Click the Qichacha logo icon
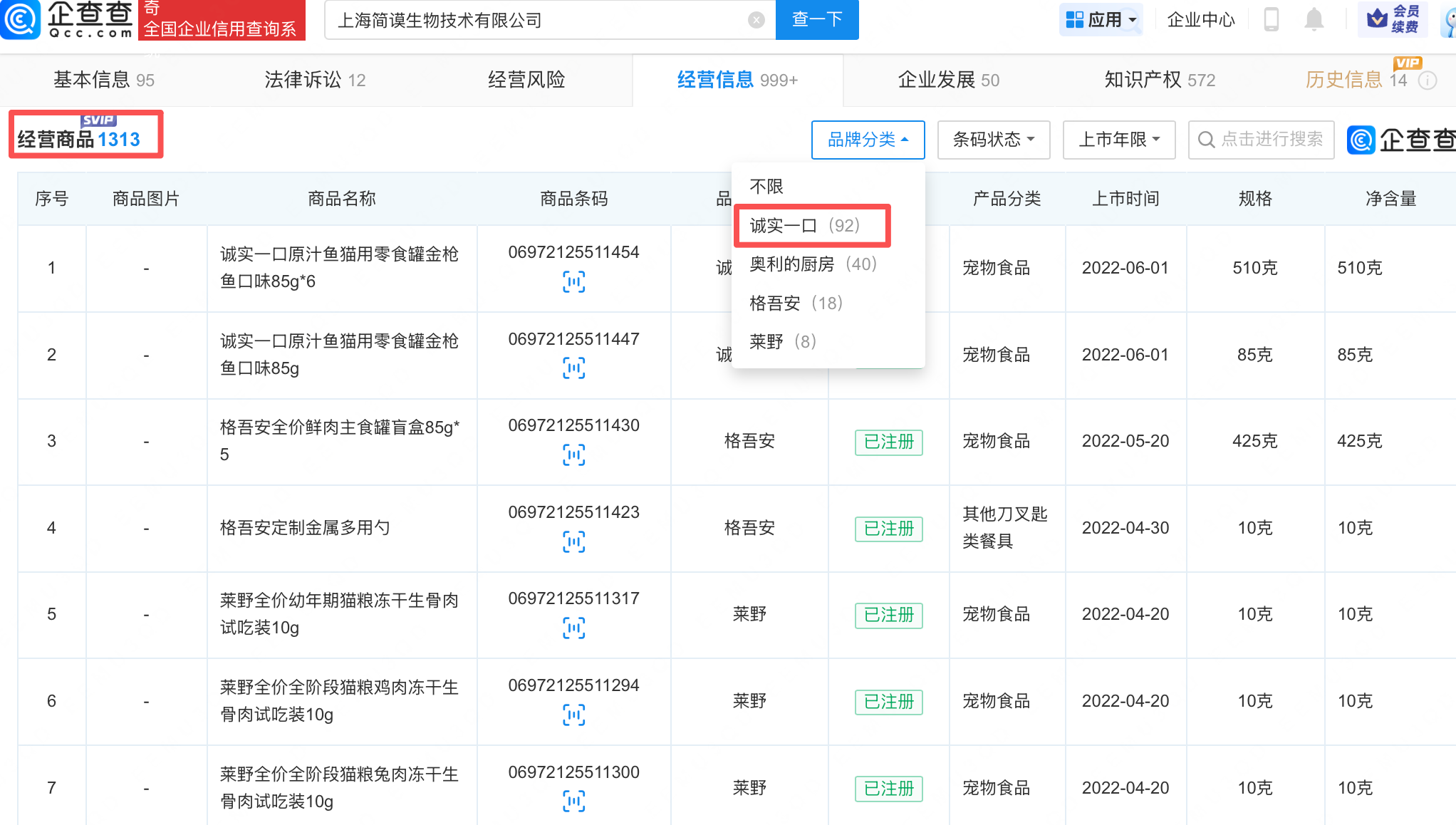 pos(21,19)
